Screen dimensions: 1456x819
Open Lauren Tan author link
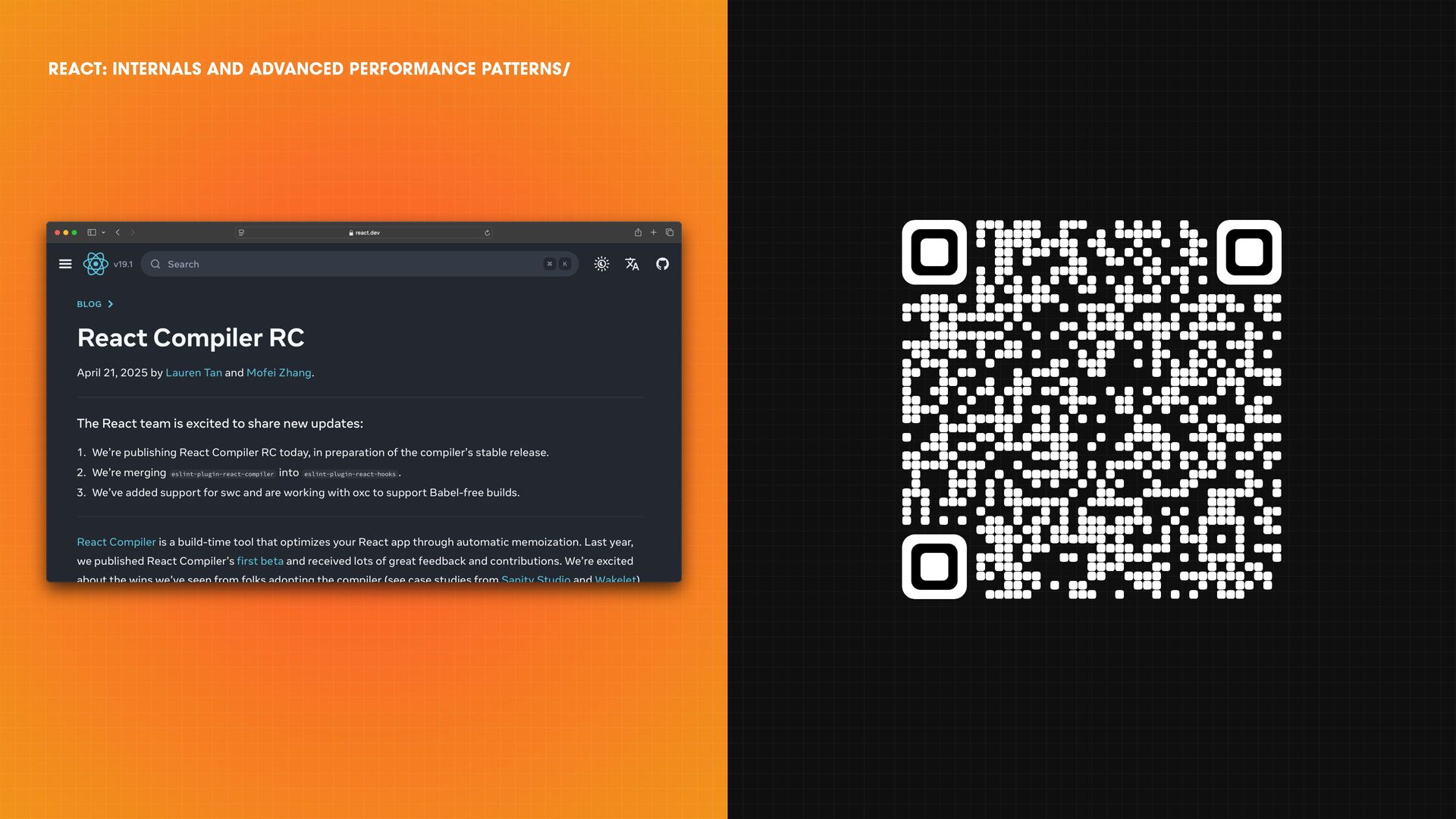(193, 372)
